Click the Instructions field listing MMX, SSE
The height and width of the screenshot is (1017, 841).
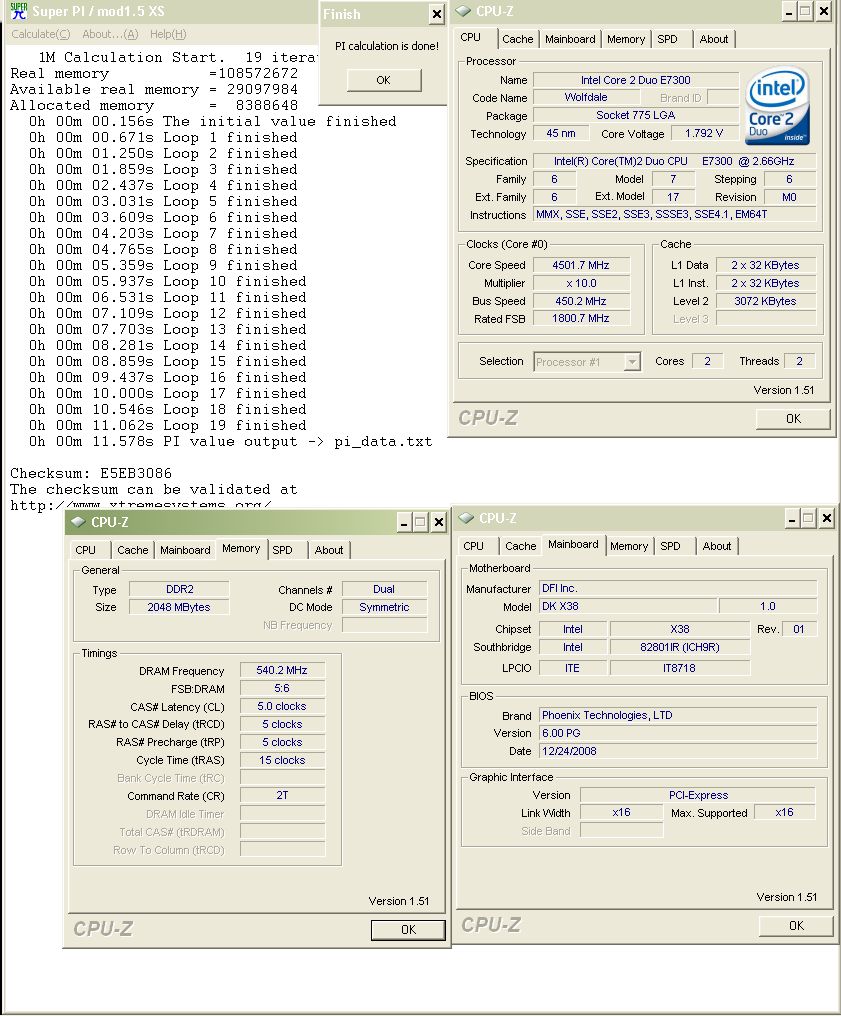coord(674,214)
